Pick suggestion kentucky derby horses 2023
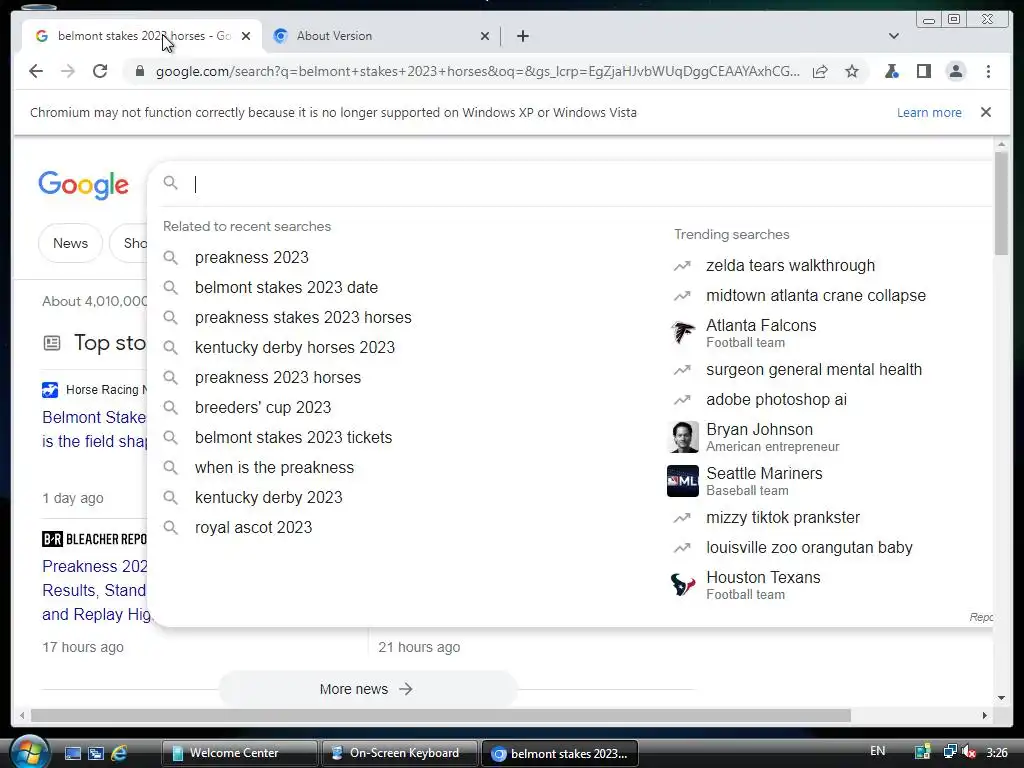 pos(295,347)
